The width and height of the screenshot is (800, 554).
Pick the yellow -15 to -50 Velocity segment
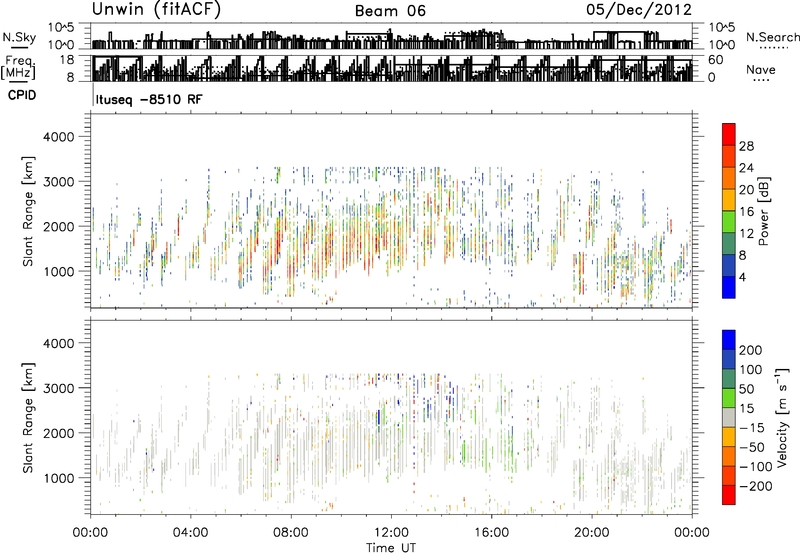[729, 437]
